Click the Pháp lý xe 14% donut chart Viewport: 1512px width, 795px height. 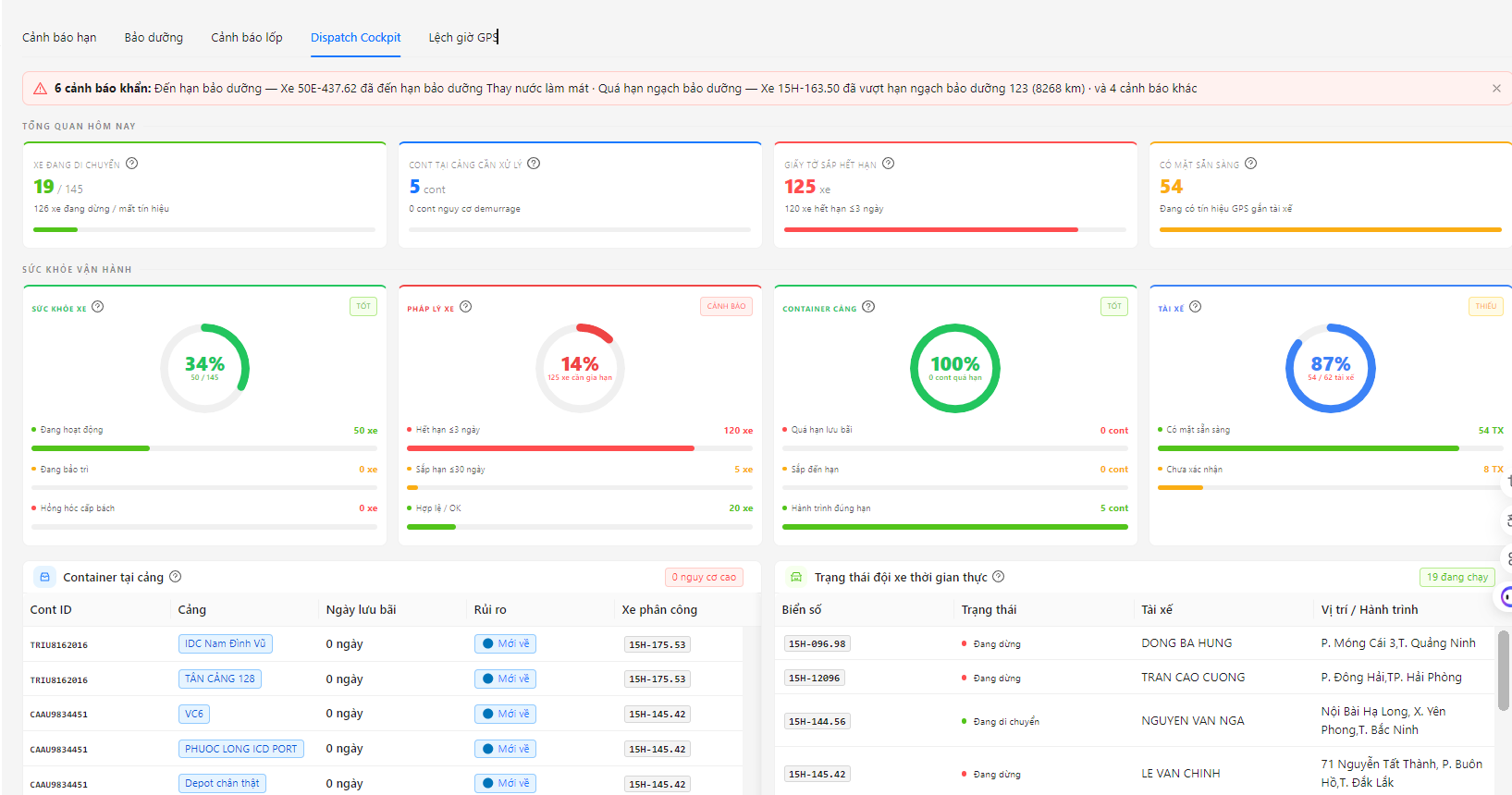point(580,368)
